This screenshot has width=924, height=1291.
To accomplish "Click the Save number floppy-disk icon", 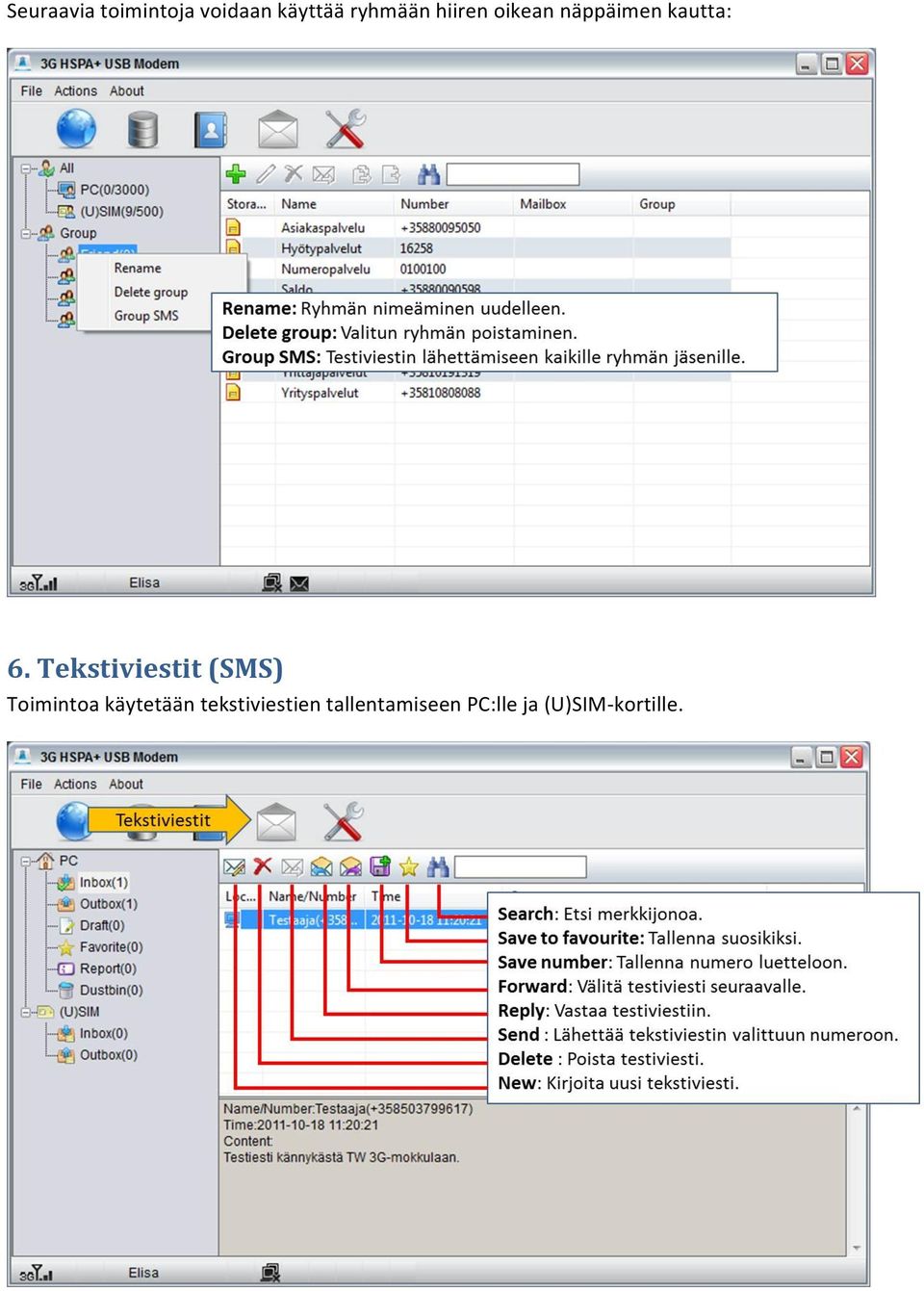I will pyautogui.click(x=380, y=866).
